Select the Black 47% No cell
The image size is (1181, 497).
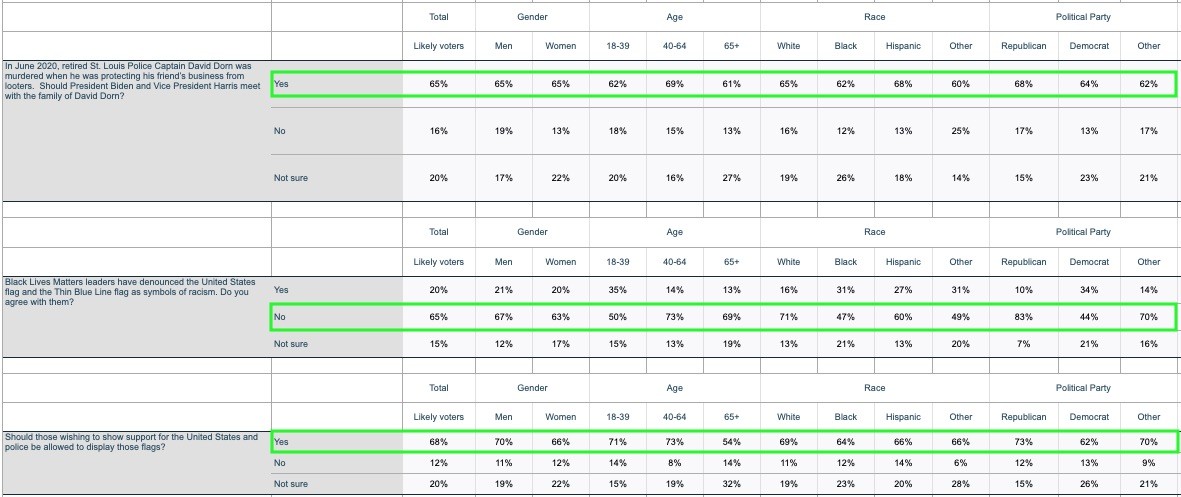[x=846, y=317]
